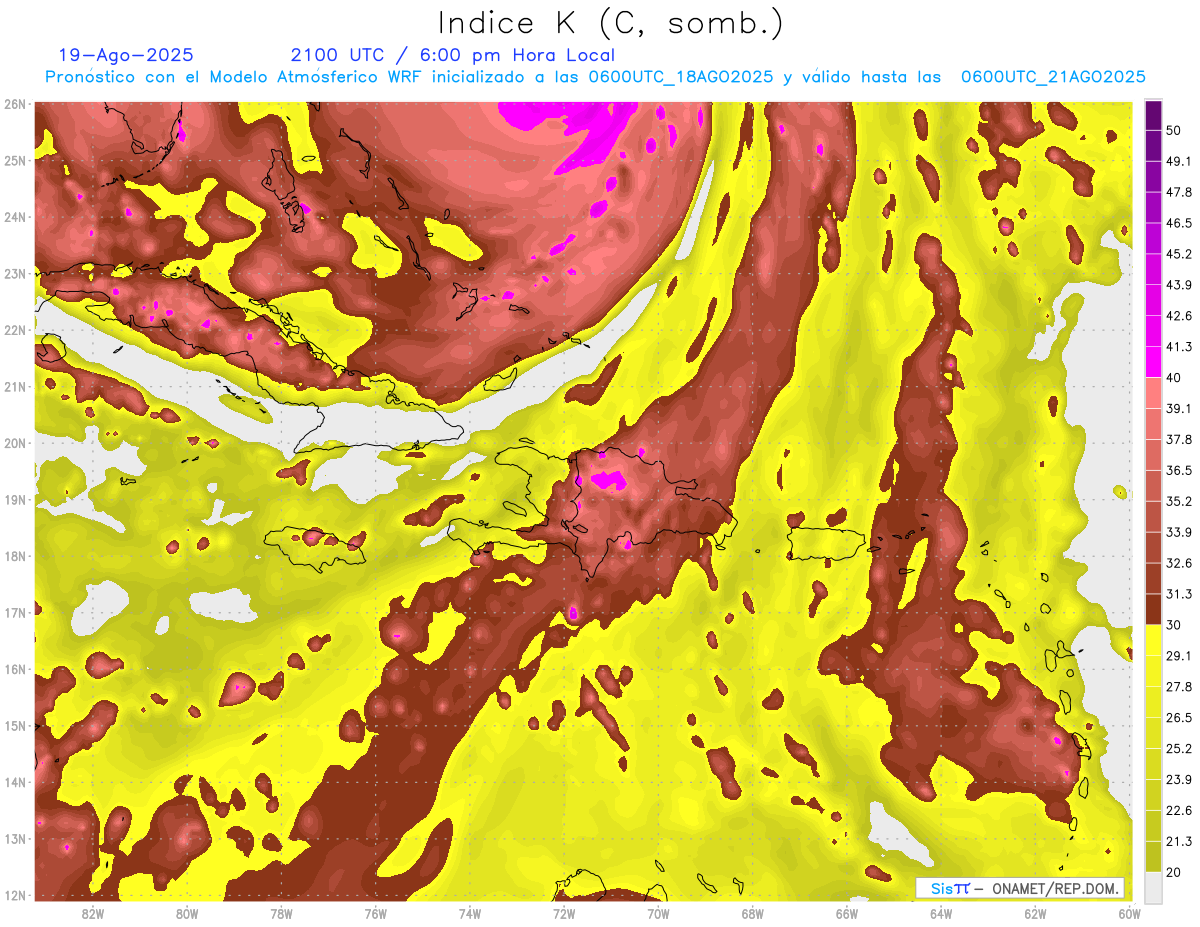Click the colorbar label '27.8'
The width and height of the screenshot is (1200, 927).
click(x=1178, y=686)
